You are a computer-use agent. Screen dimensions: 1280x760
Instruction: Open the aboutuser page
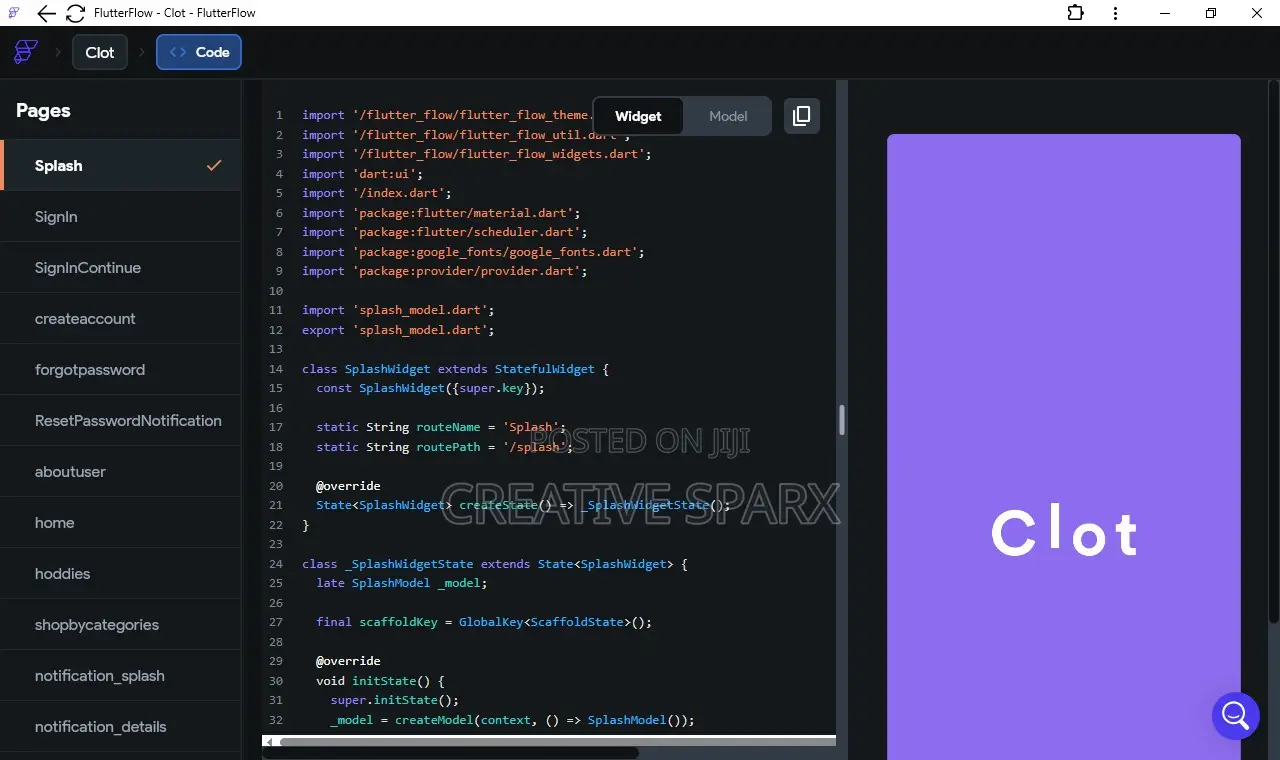(x=121, y=471)
